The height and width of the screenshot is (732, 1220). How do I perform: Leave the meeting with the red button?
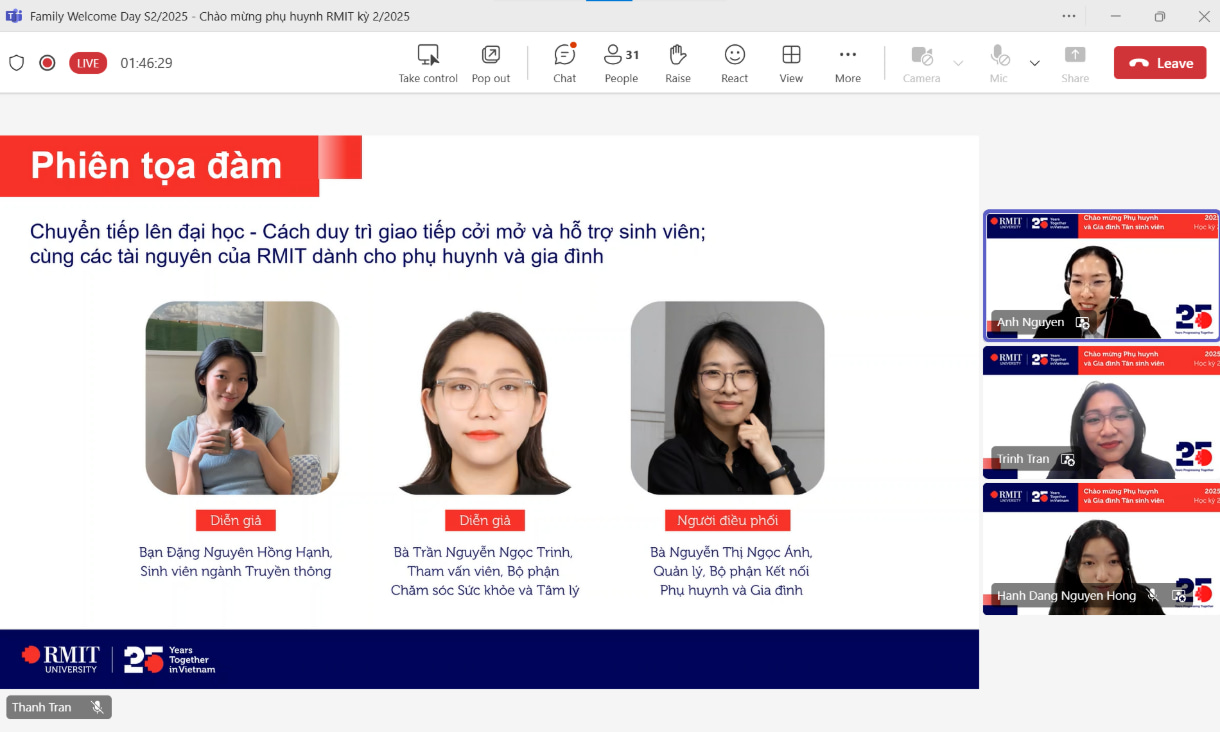tap(1160, 63)
